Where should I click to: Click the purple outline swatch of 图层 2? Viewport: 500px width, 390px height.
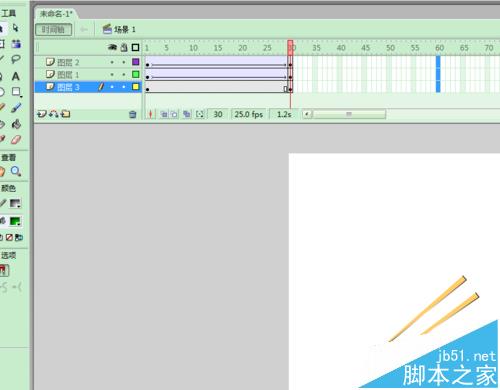click(136, 62)
